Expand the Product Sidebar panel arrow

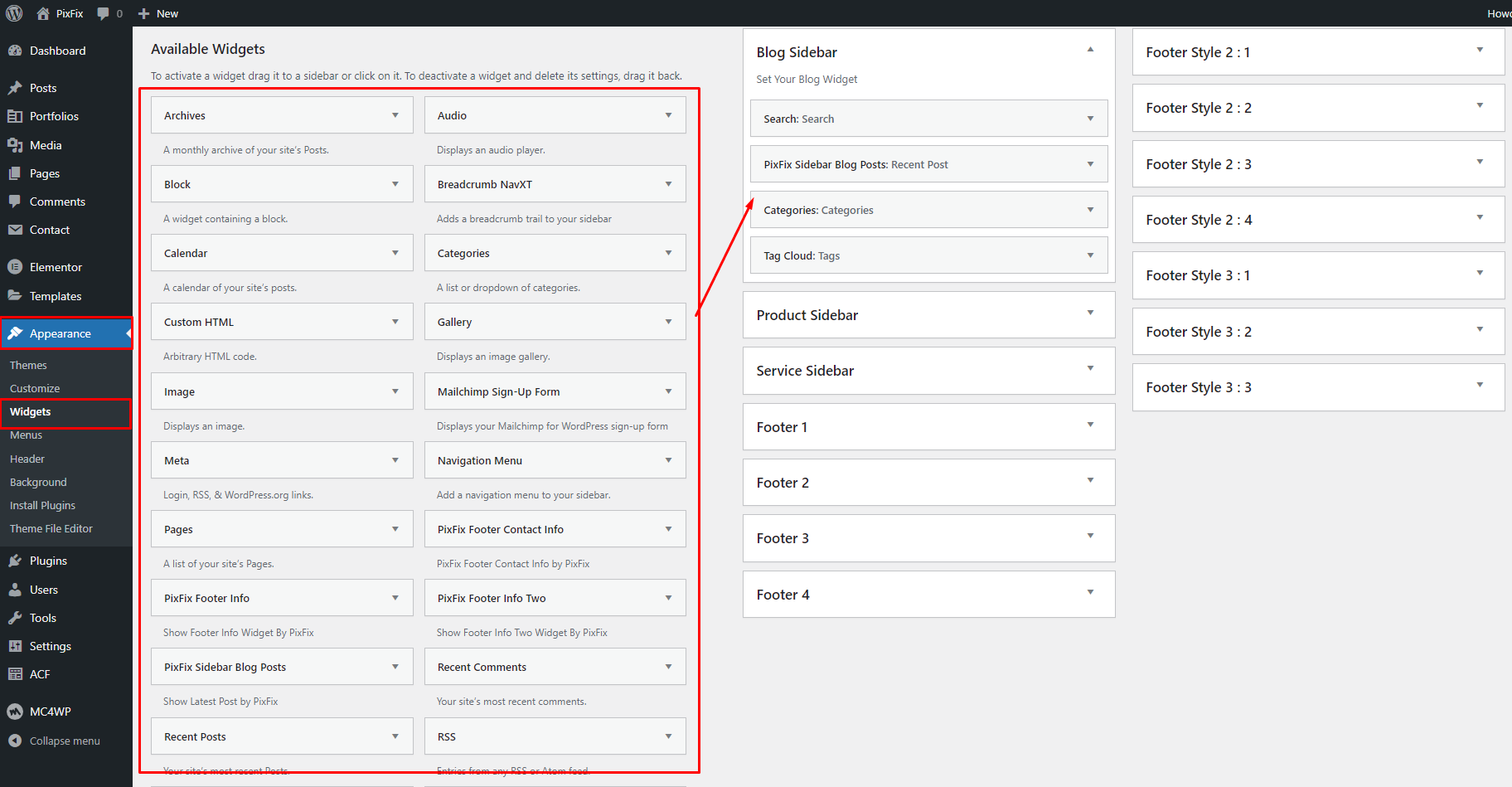coord(1090,313)
